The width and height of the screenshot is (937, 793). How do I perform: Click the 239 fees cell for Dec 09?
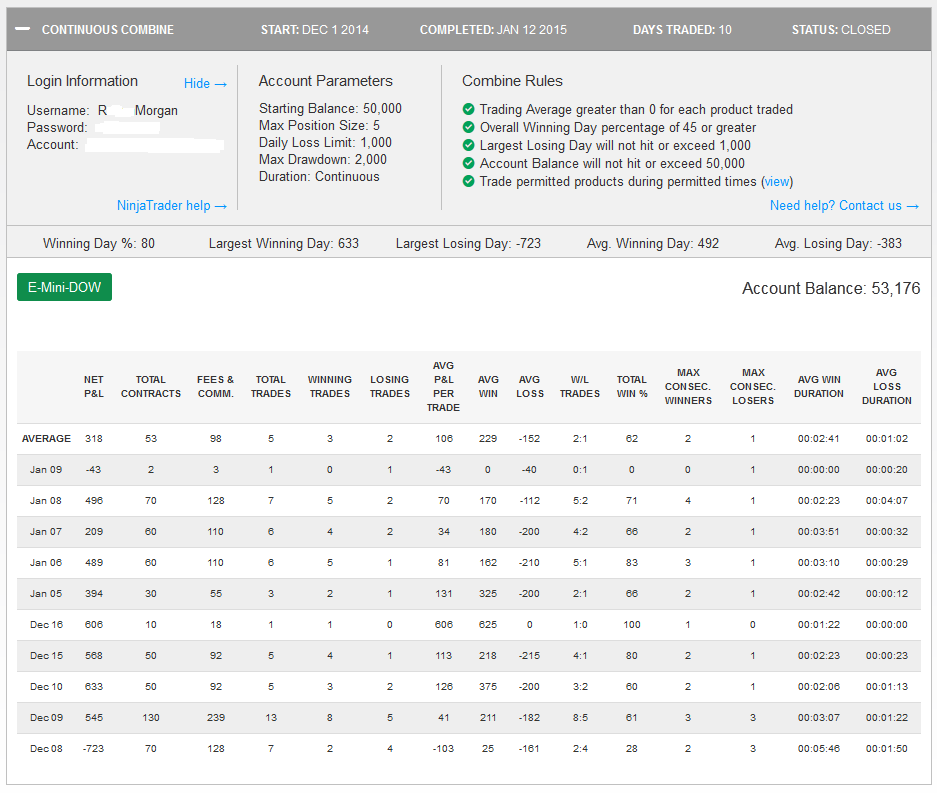pos(216,718)
